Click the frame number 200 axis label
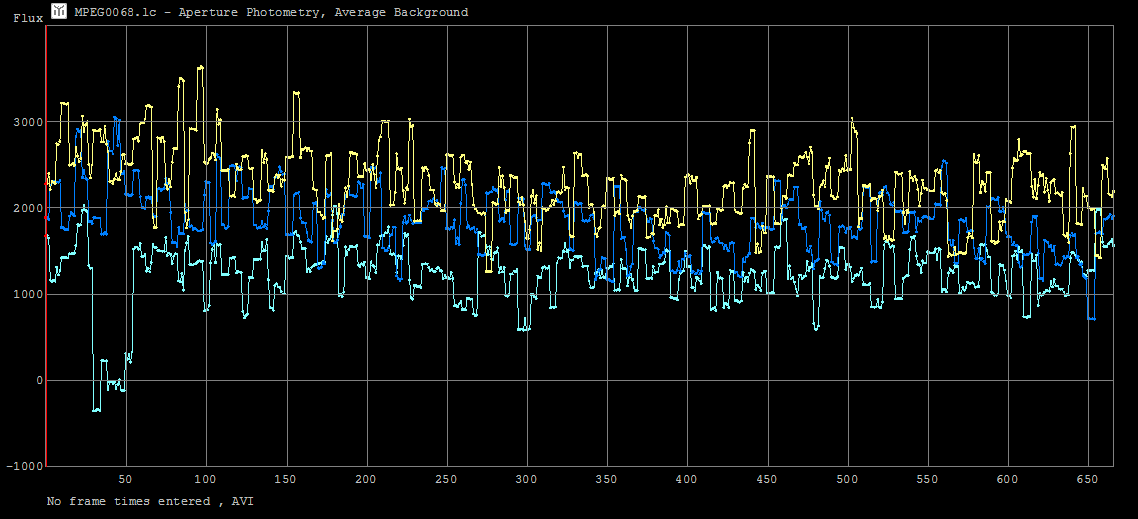The image size is (1138, 519). tap(367, 479)
